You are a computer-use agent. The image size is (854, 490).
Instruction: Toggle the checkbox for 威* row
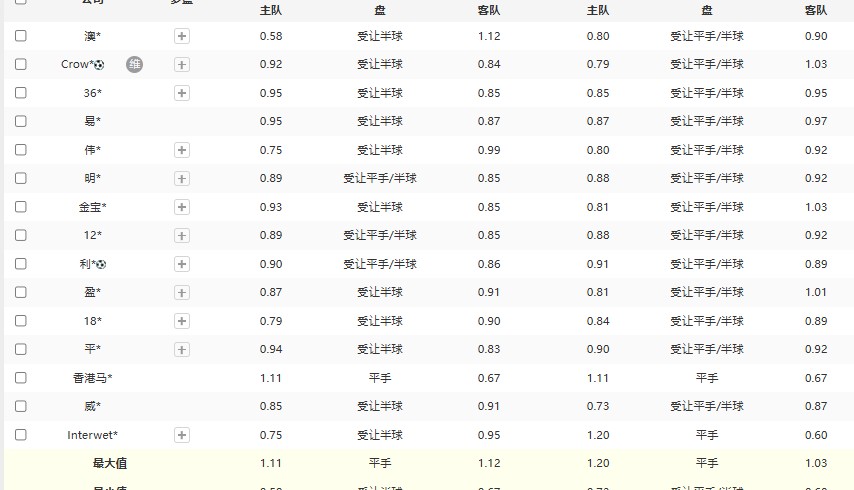(x=21, y=406)
